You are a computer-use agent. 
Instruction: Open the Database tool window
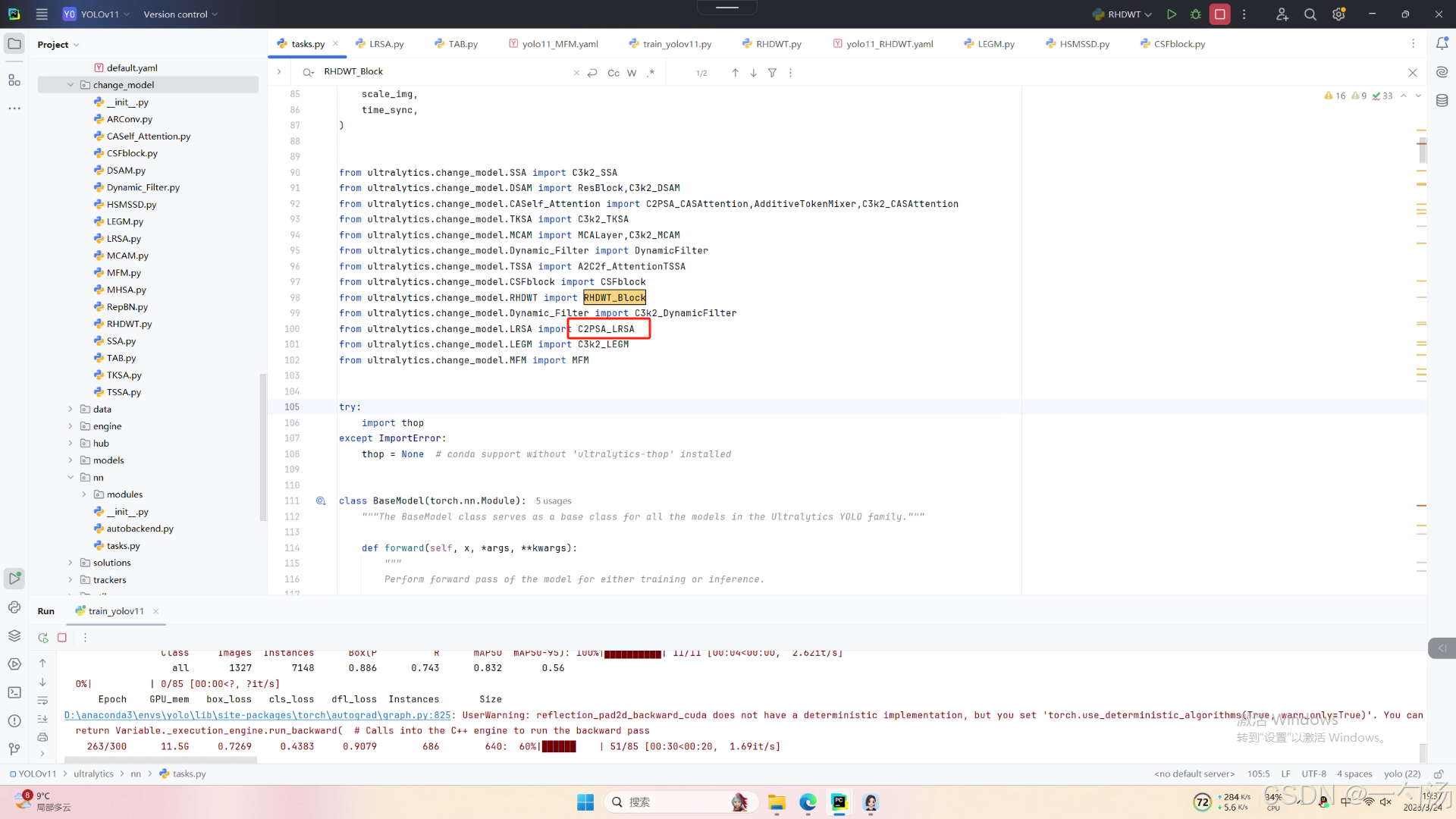[1442, 101]
